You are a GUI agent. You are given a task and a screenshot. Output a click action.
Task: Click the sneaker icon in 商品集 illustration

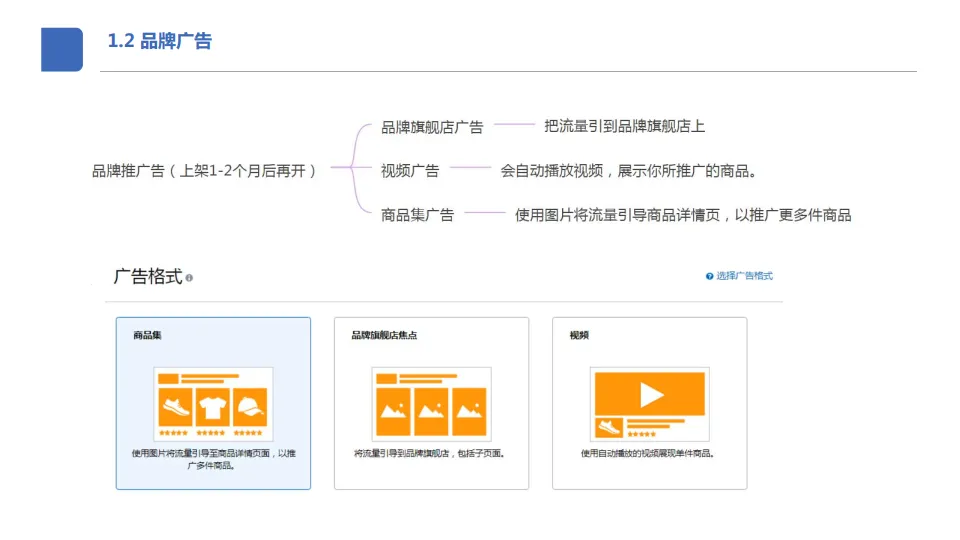175,407
